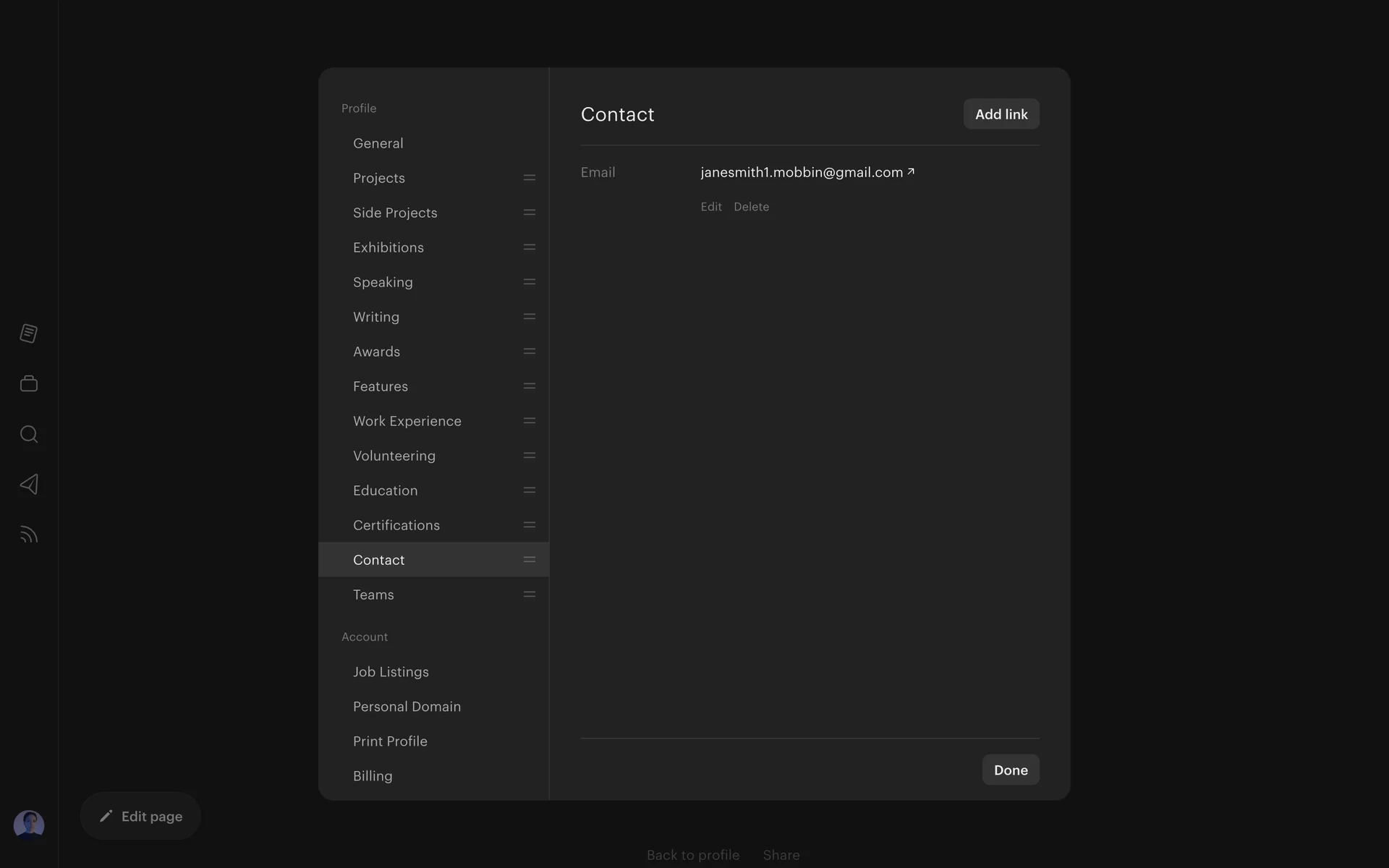This screenshot has height=868, width=1389.
Task: Open the posts icon in left sidebar
Action: [x=29, y=333]
